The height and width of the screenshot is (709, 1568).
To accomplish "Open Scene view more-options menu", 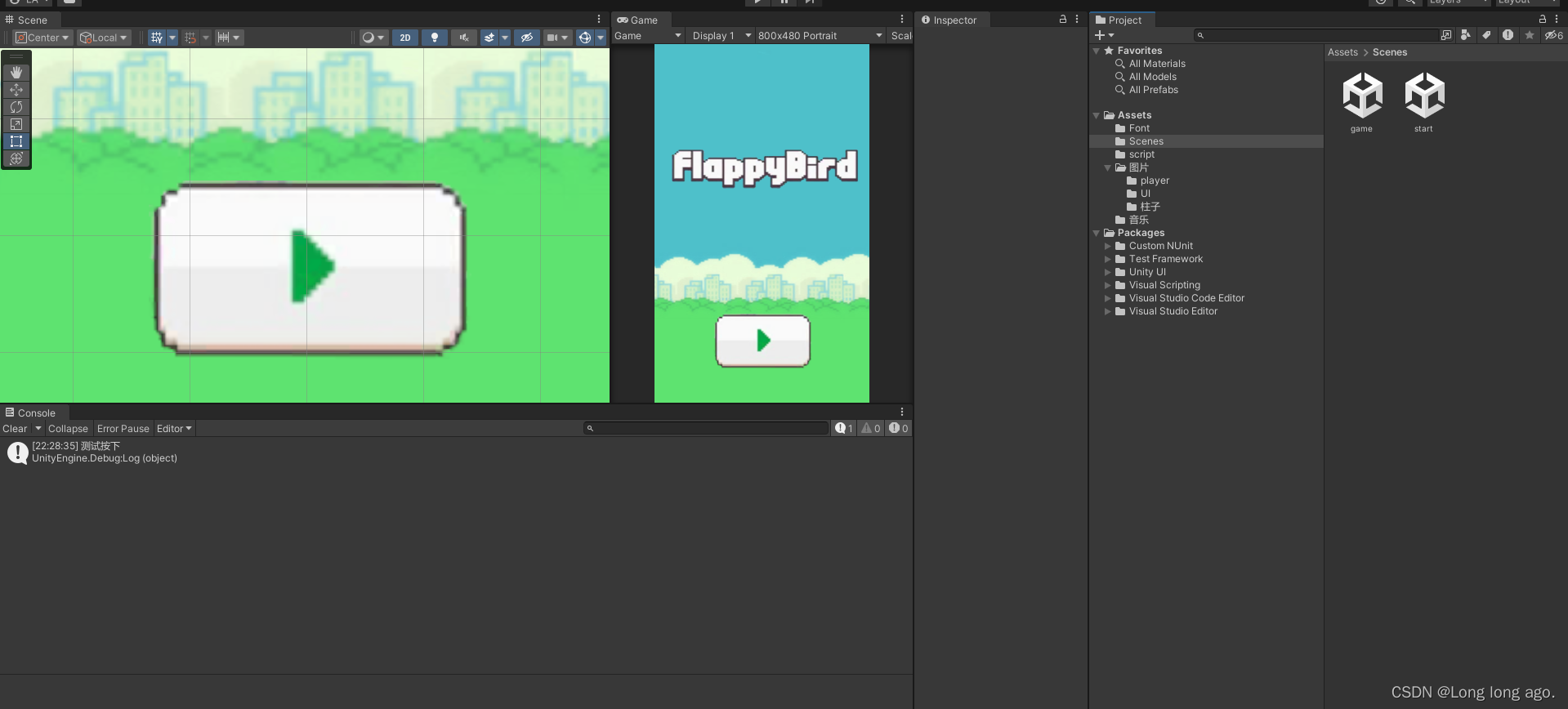I will click(x=599, y=19).
